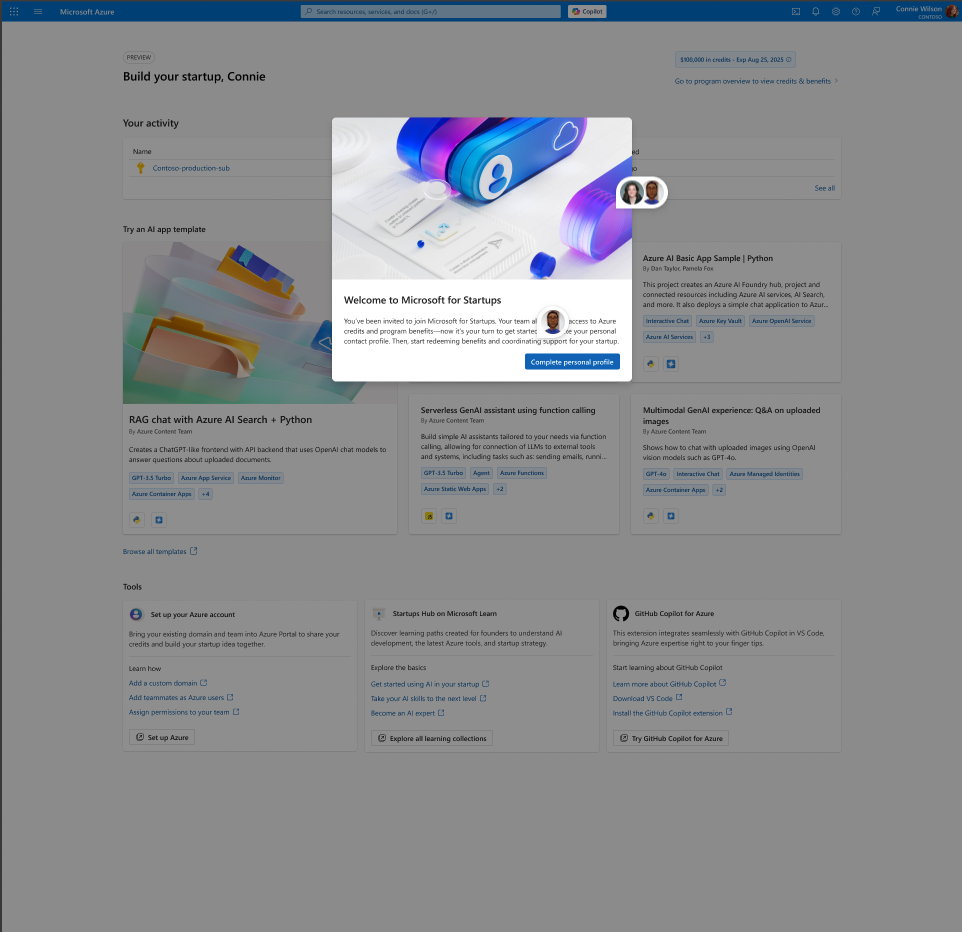Click GPT-4o tag
The height and width of the screenshot is (932, 962).
pyautogui.click(x=656, y=474)
